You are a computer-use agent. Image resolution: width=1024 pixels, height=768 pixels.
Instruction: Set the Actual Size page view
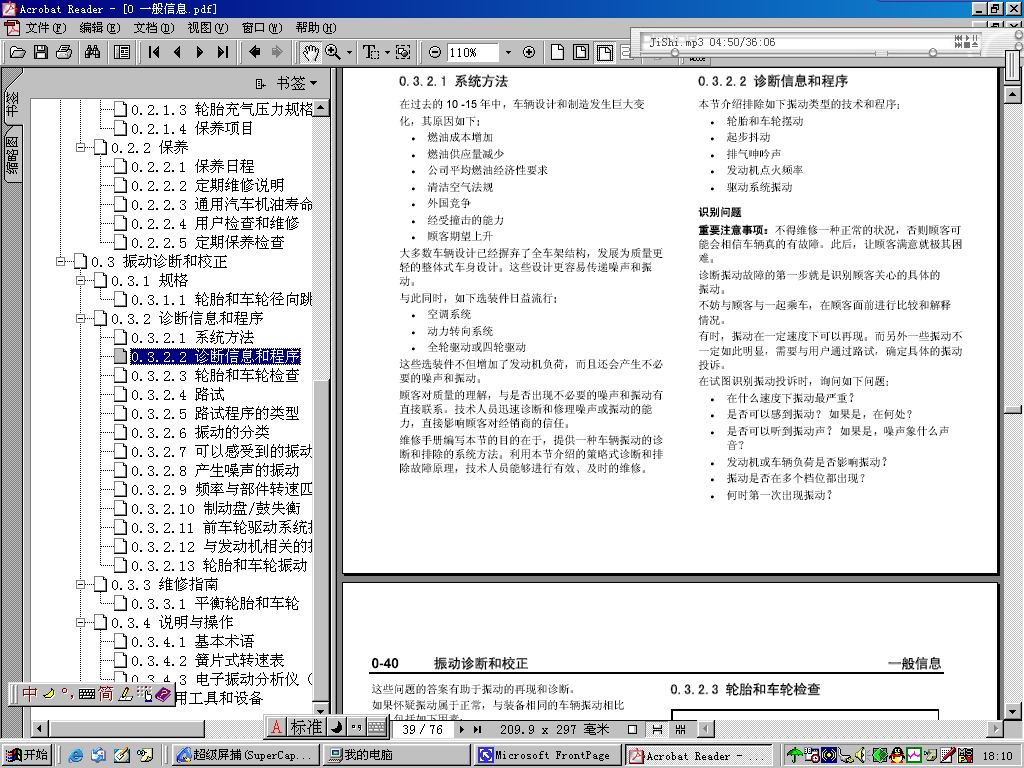pos(557,52)
